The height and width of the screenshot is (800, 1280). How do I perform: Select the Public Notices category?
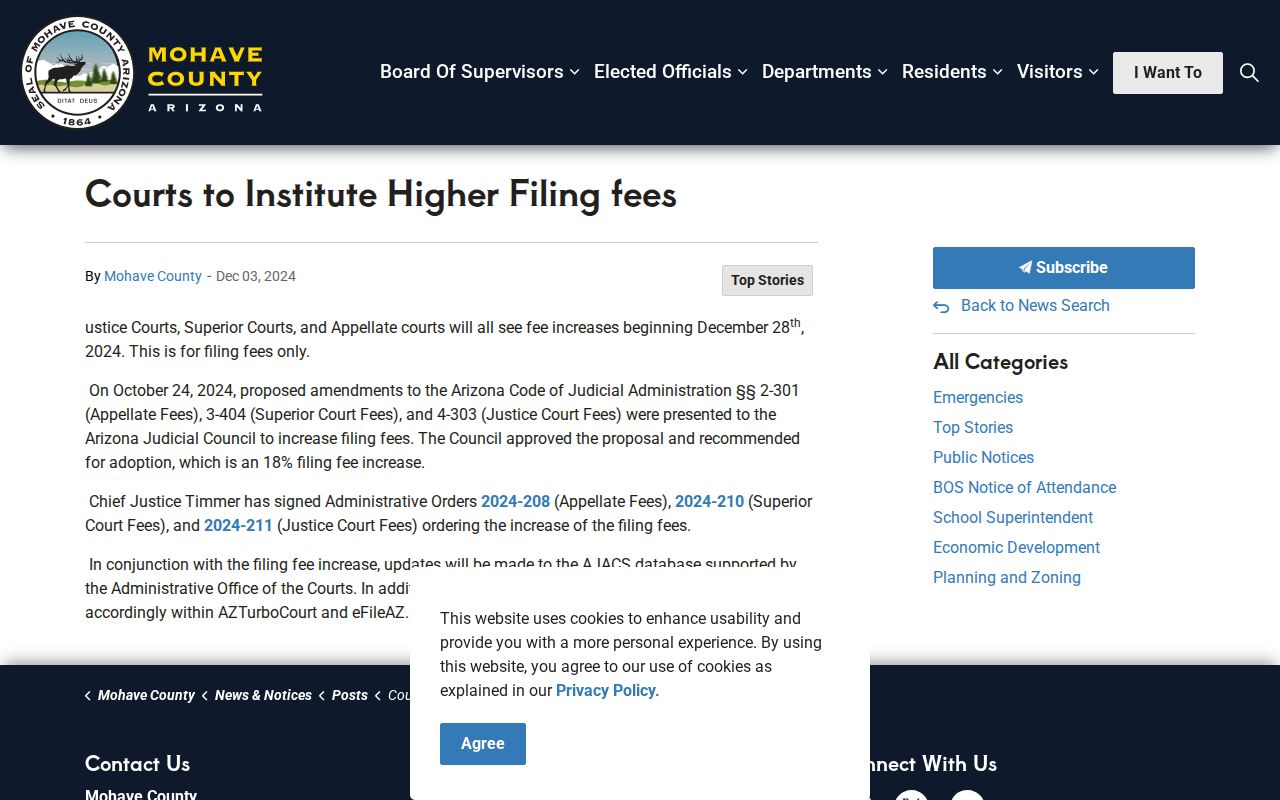[983, 457]
